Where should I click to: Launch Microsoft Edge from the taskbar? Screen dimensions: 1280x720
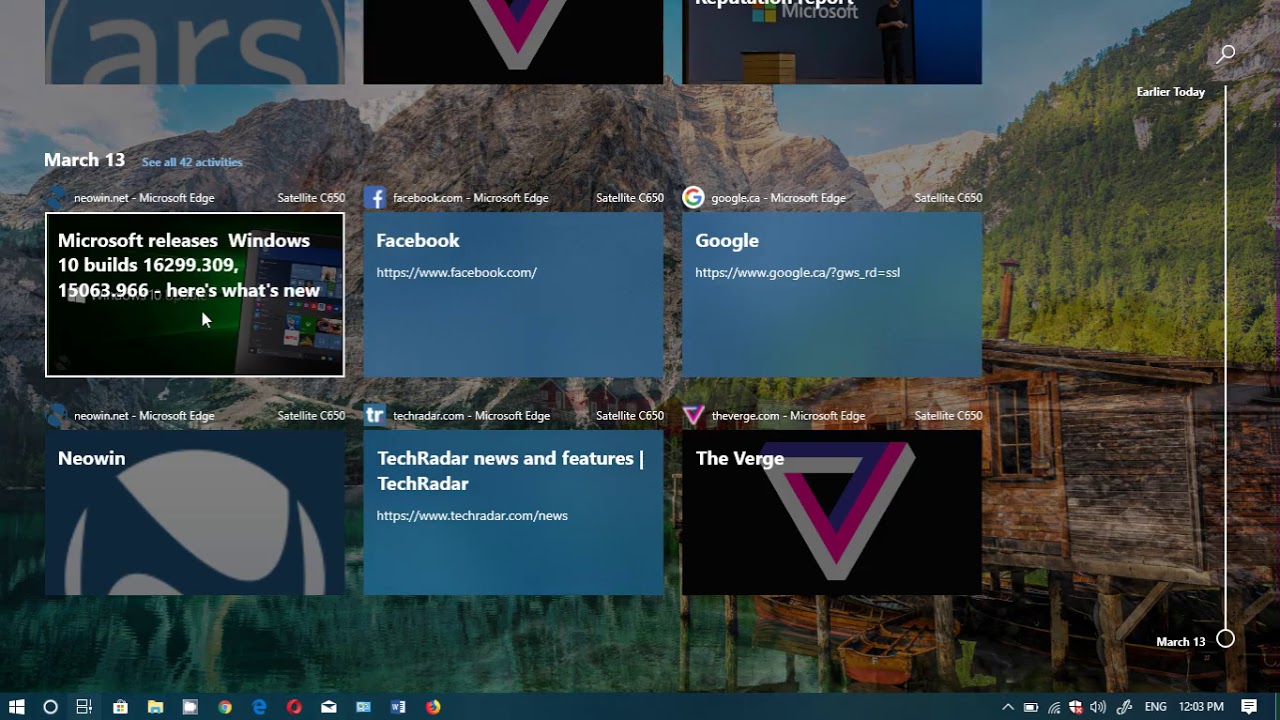[x=259, y=707]
